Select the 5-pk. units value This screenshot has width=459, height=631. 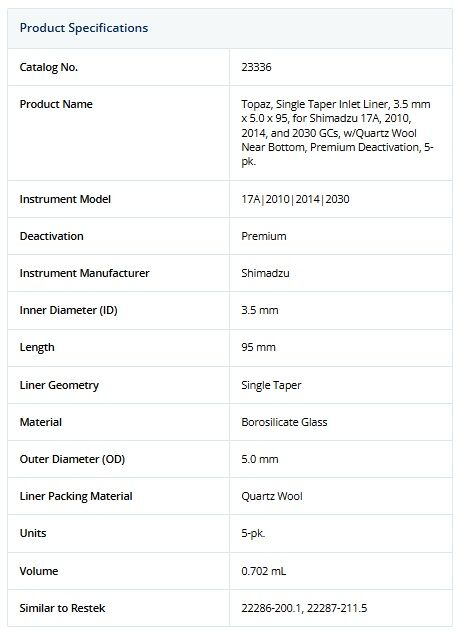253,533
